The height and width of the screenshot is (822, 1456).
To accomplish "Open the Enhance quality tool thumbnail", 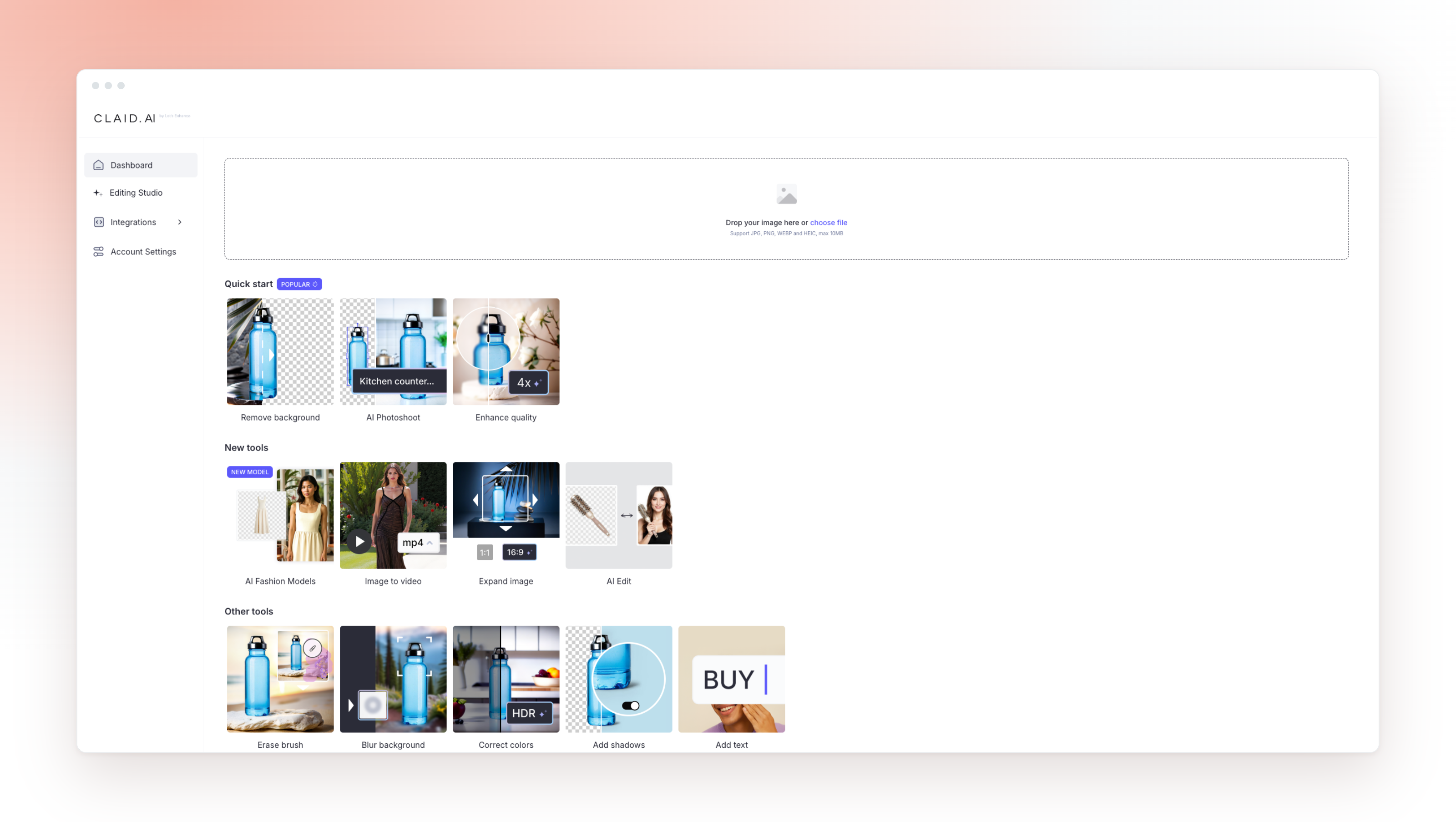I will 506,351.
